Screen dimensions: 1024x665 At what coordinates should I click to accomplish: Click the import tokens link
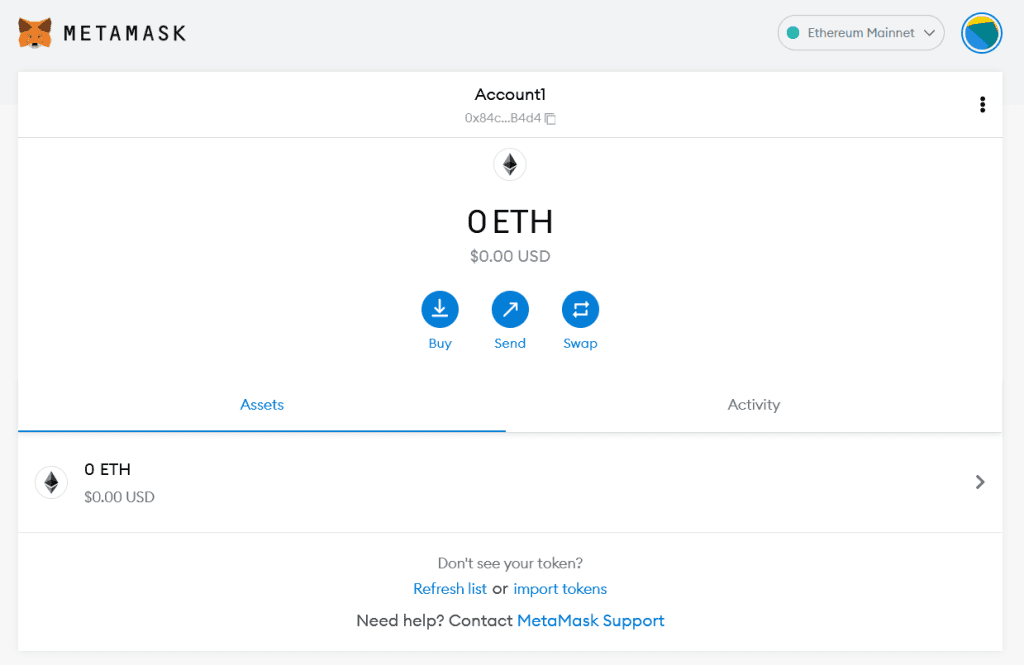[560, 589]
